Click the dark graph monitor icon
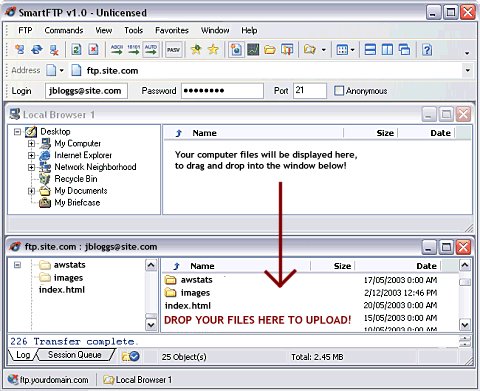 (253, 50)
